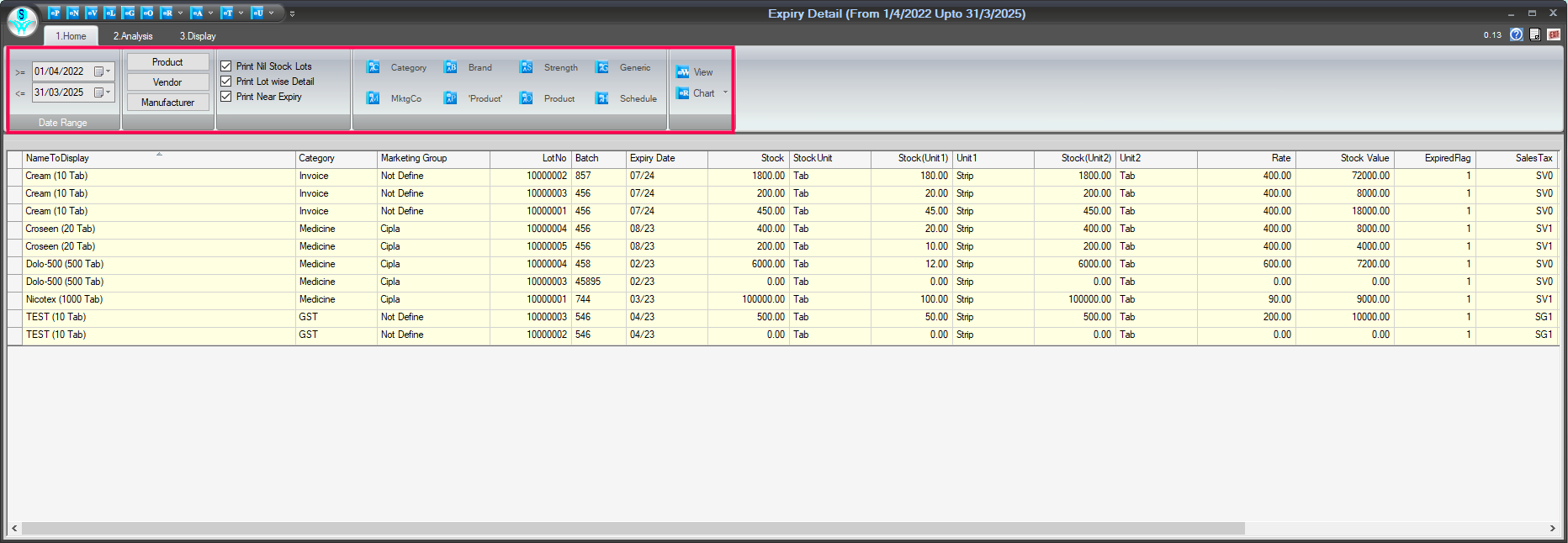
Task: Click the red EXIT icon
Action: 1553,34
